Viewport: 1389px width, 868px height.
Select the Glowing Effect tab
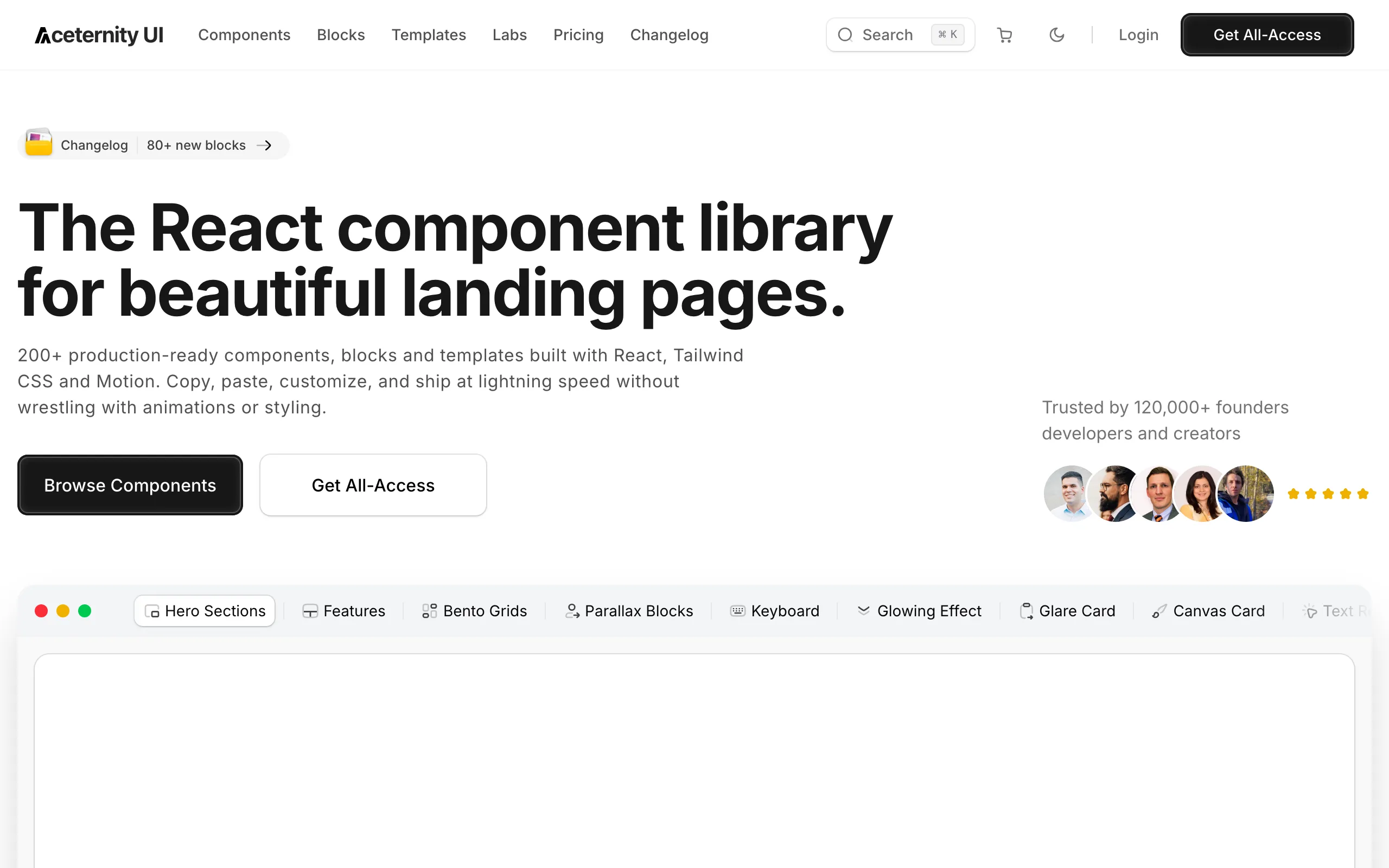pyautogui.click(x=920, y=611)
